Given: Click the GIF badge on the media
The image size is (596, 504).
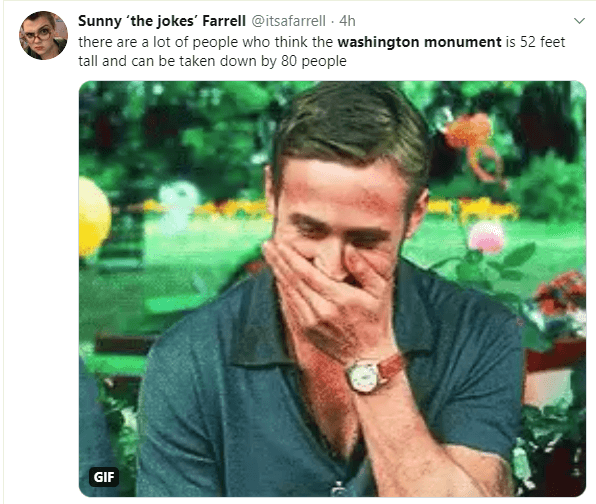Looking at the screenshot, I should 104,477.
